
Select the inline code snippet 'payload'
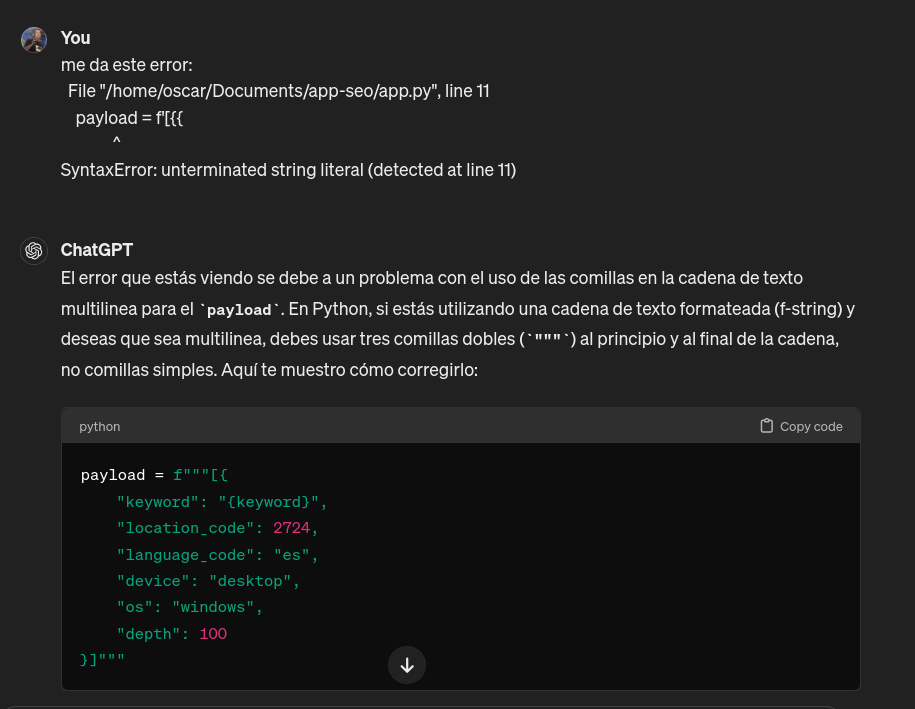click(238, 310)
